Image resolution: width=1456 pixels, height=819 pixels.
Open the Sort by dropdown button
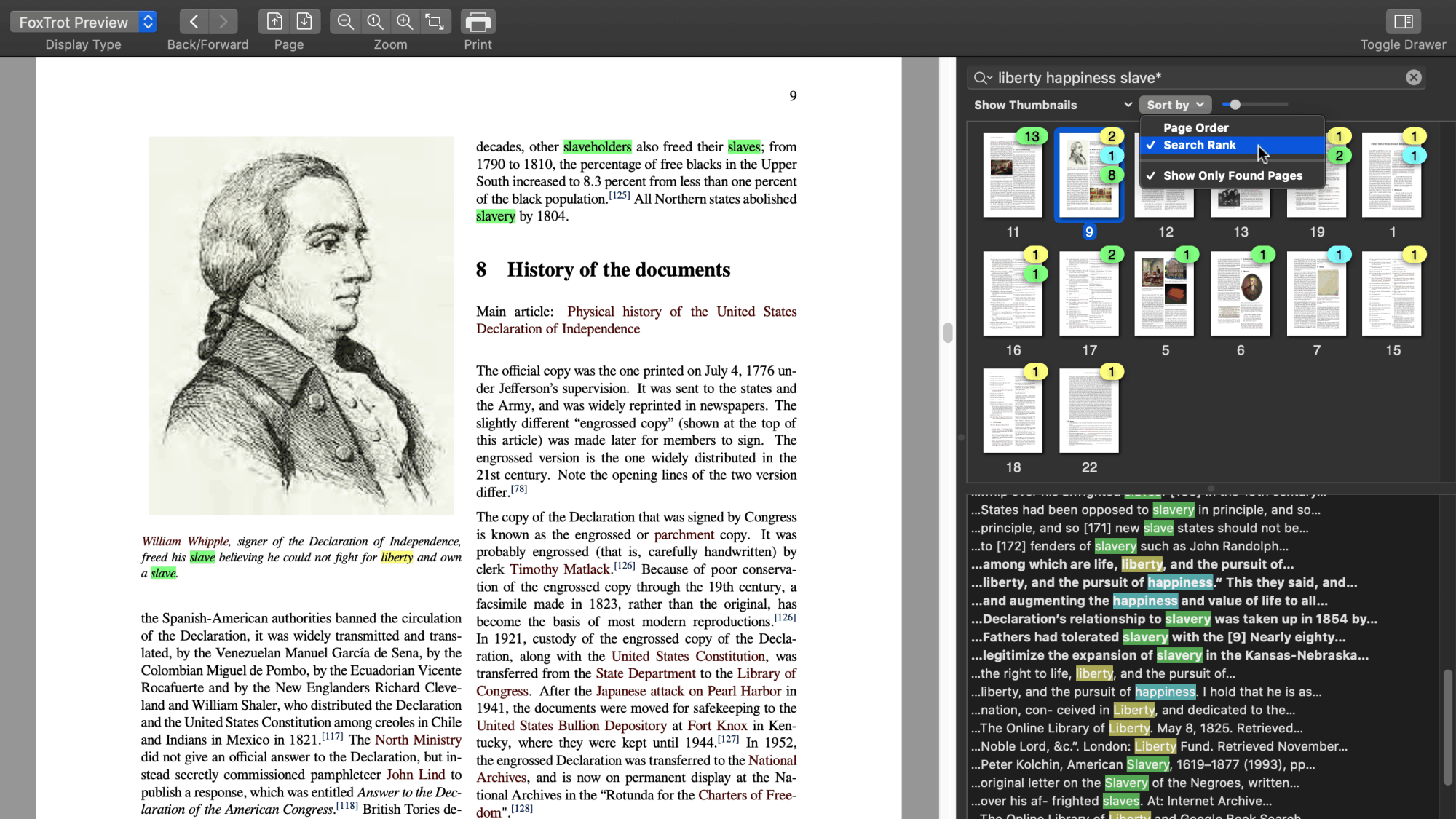click(1175, 105)
